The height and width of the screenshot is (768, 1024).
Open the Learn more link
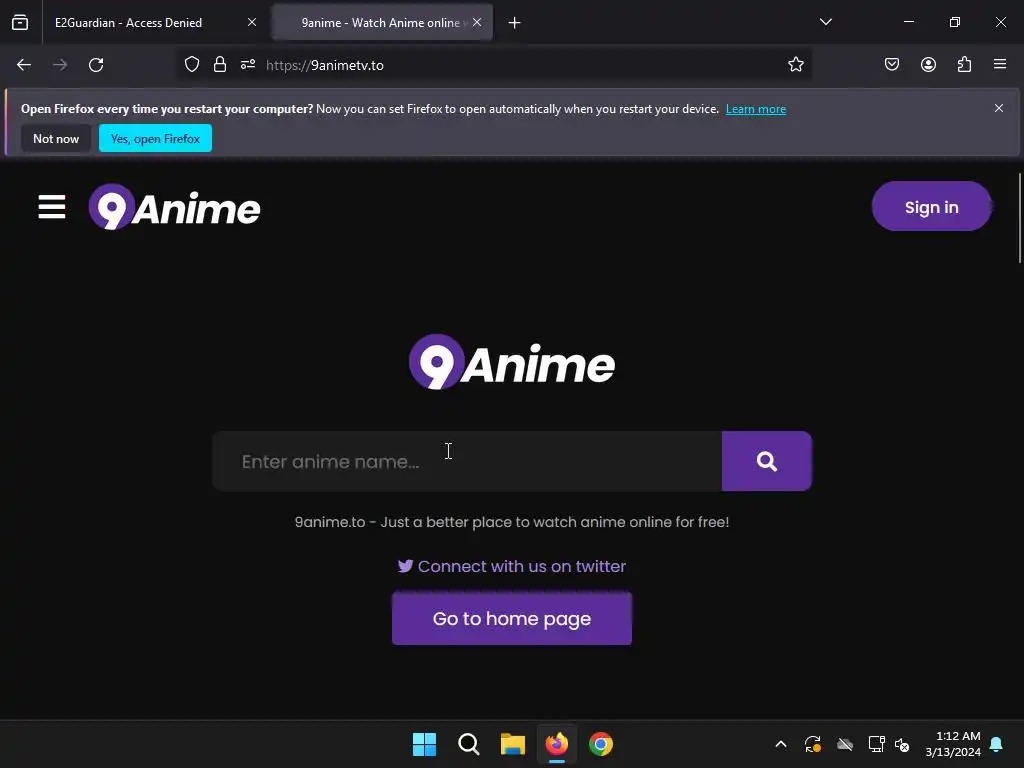pos(756,109)
